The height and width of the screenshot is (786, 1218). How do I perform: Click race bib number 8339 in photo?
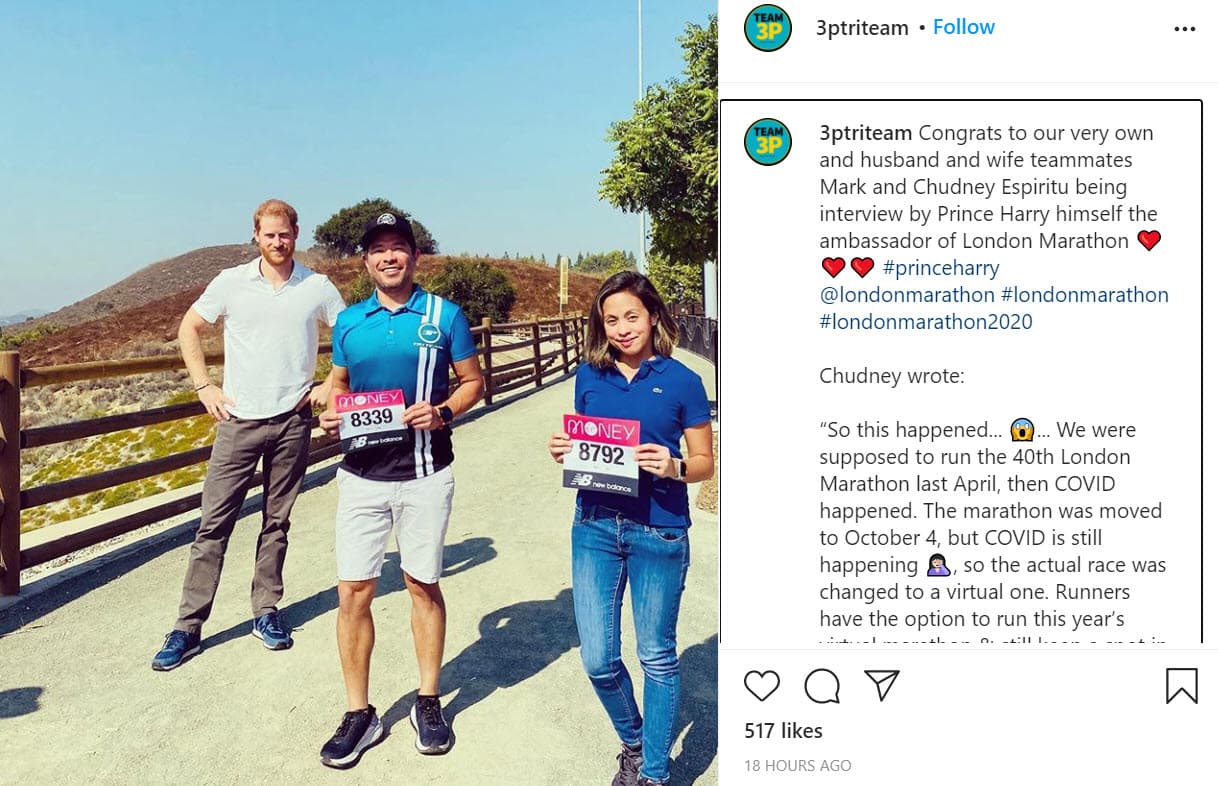370,418
